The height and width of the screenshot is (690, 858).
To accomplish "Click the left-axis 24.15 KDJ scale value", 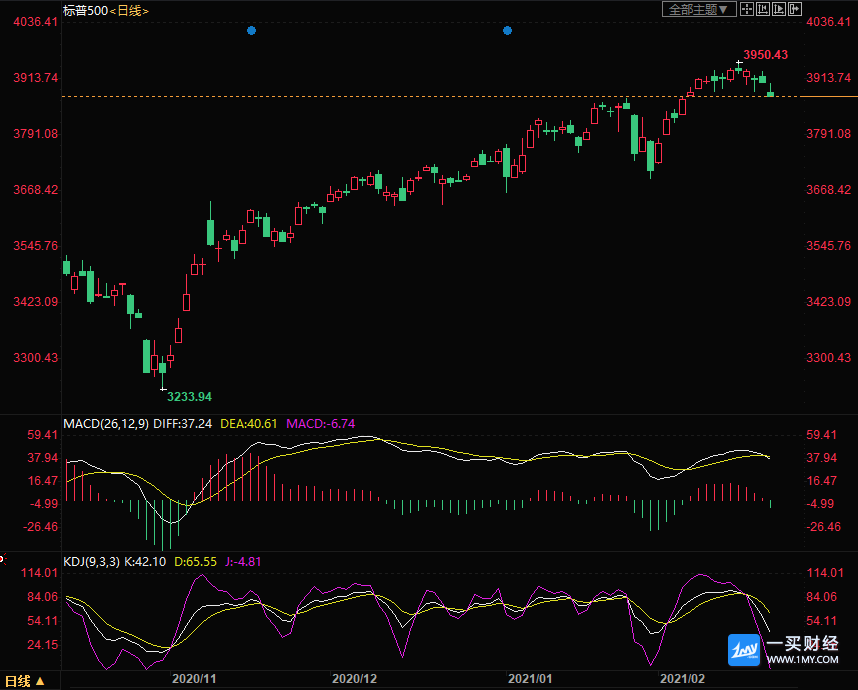I will (43, 645).
